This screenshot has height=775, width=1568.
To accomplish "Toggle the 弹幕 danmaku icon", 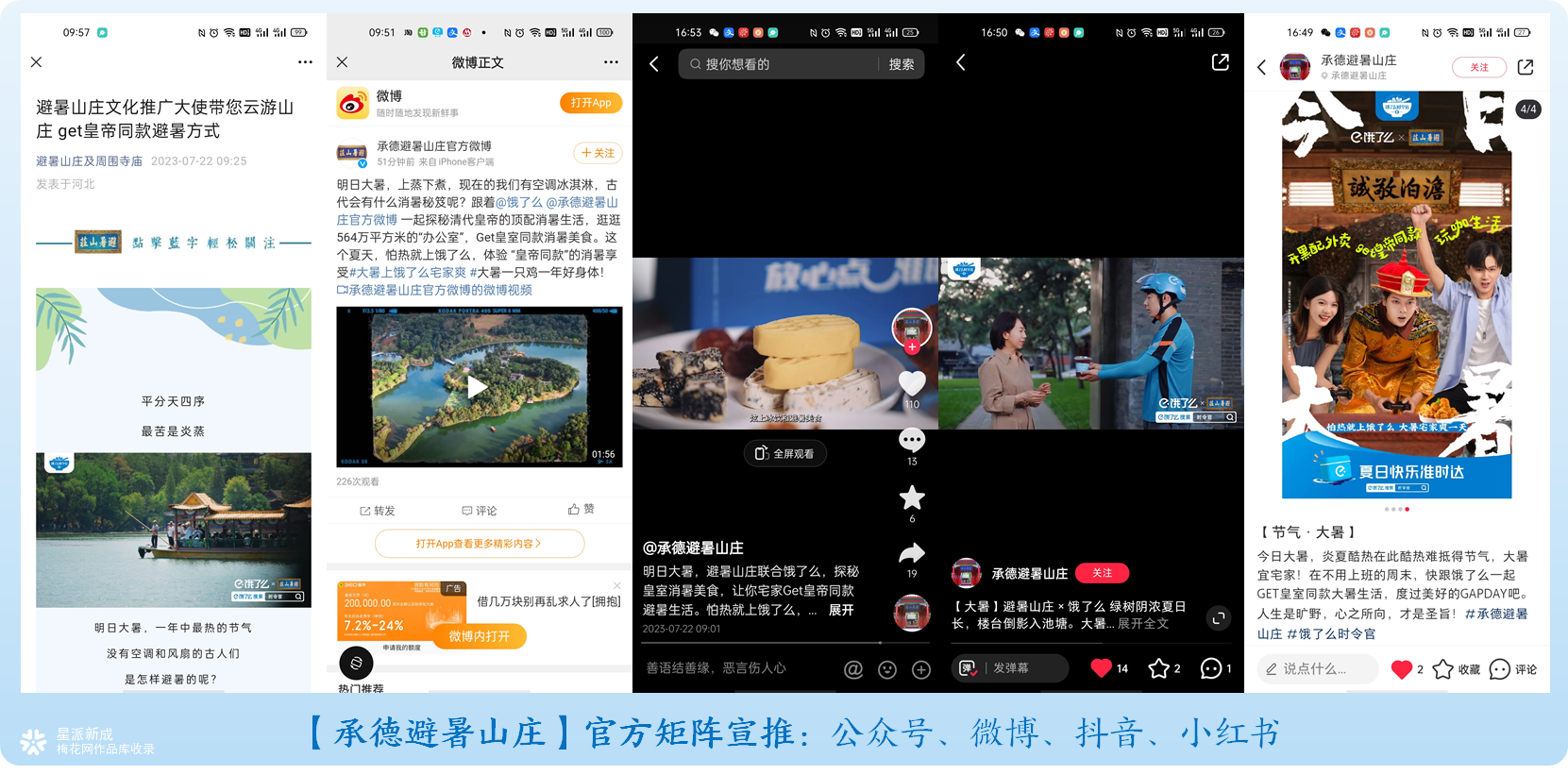I will coord(968,668).
